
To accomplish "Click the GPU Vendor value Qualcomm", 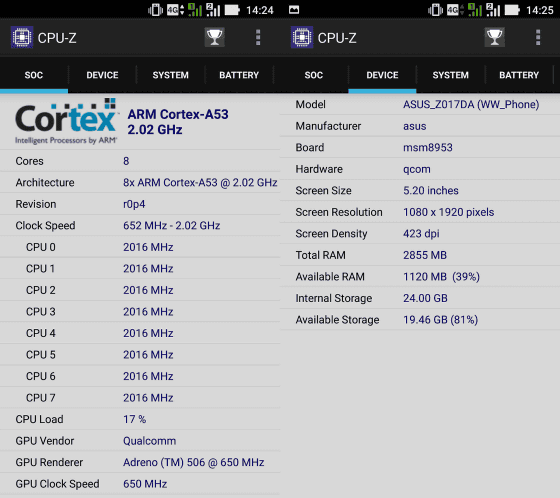I will tap(149, 441).
